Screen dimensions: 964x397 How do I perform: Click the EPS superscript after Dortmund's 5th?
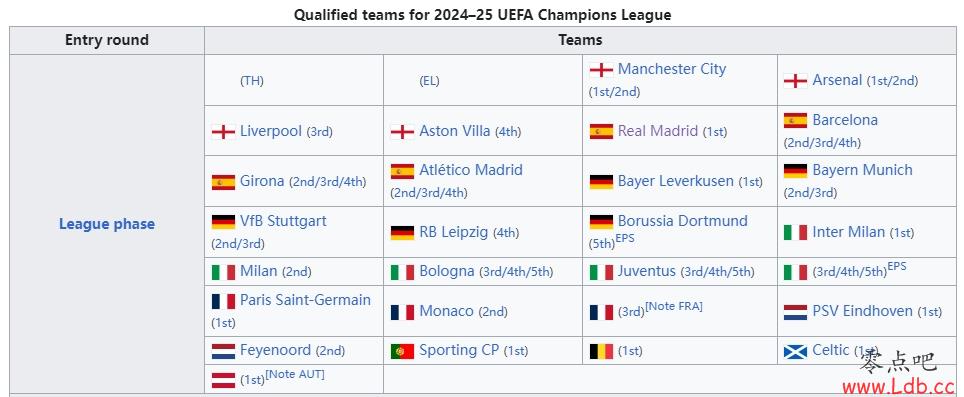point(625,238)
